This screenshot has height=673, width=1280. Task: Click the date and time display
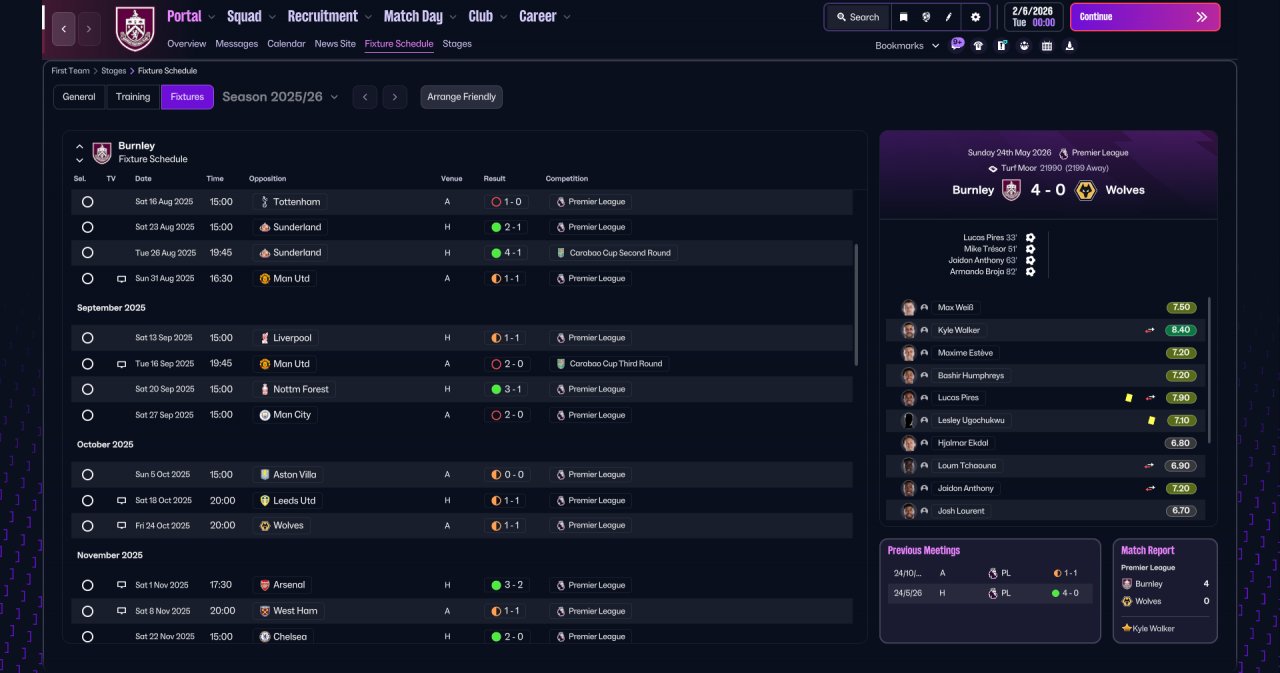pyautogui.click(x=1032, y=17)
